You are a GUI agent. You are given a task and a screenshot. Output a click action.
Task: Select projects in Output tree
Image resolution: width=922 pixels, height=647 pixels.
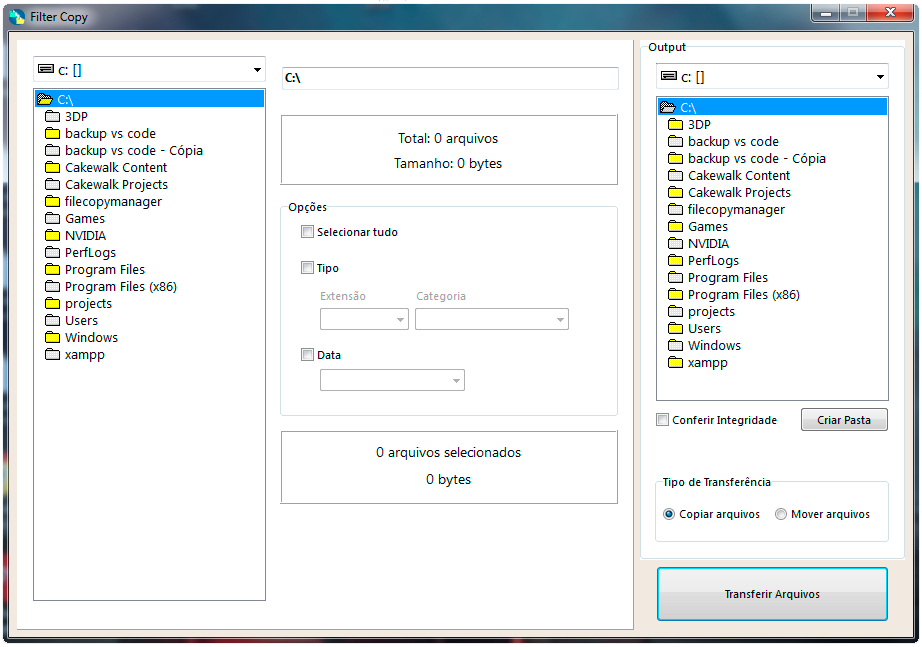(711, 312)
